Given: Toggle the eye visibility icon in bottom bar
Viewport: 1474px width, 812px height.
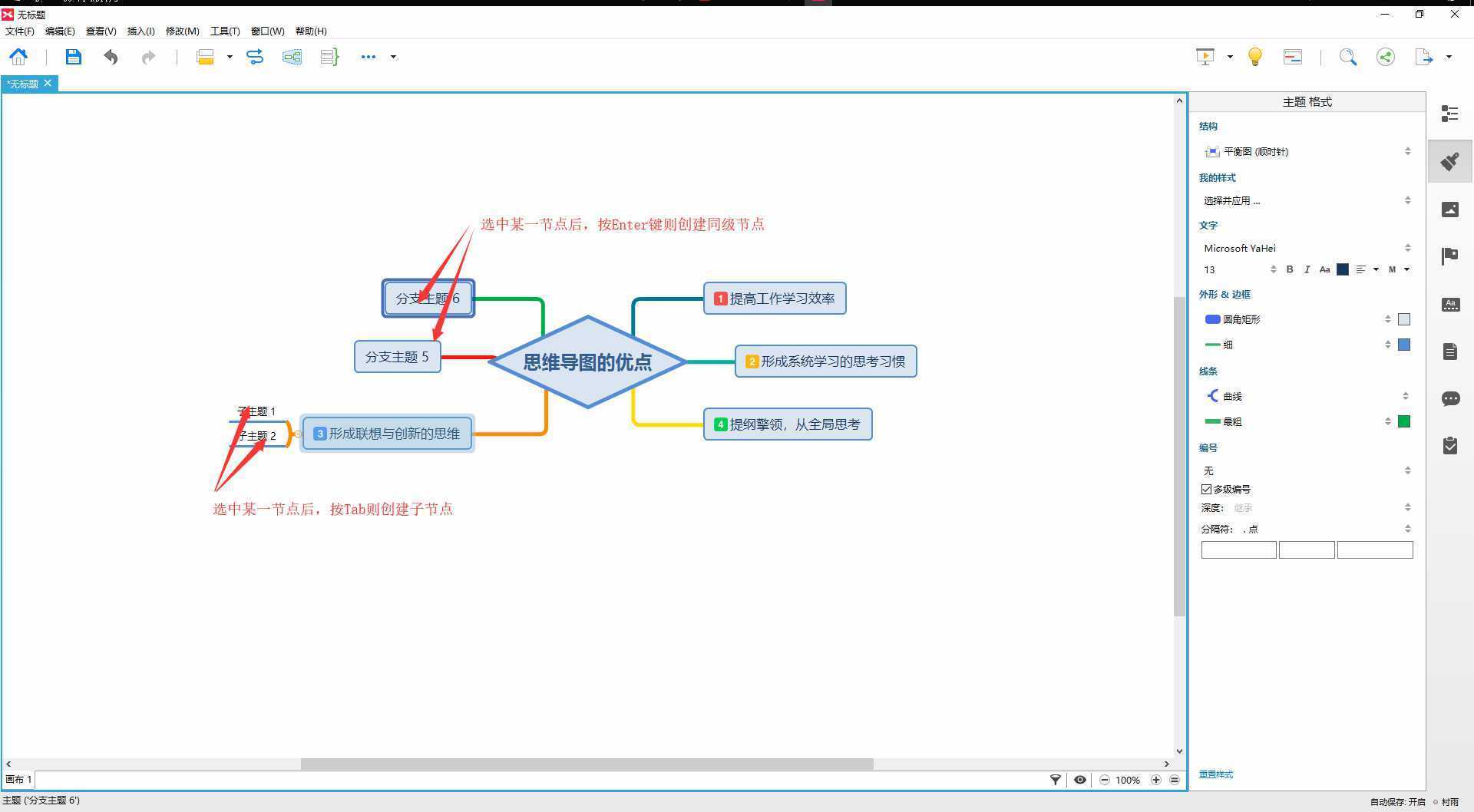Looking at the screenshot, I should (1080, 780).
